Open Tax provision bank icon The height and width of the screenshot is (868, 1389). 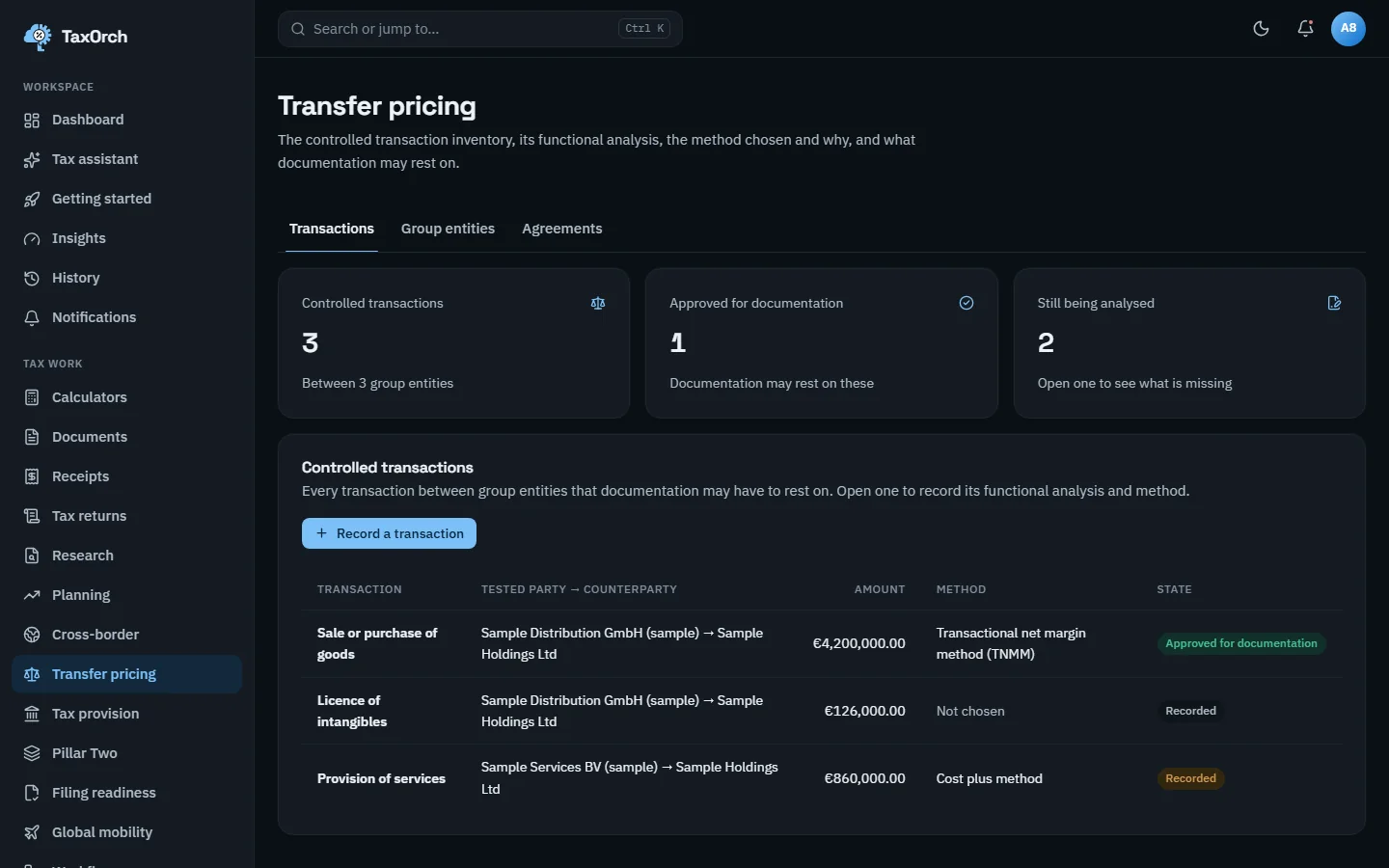(32, 714)
